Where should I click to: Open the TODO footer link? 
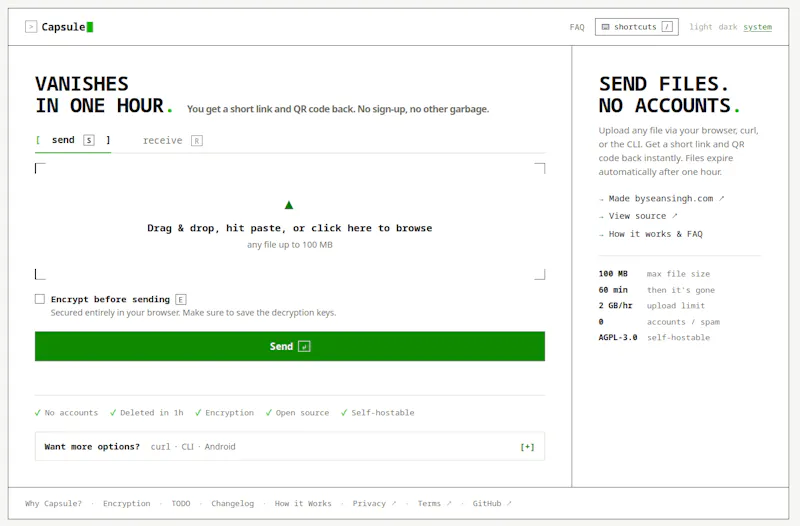[181, 504]
